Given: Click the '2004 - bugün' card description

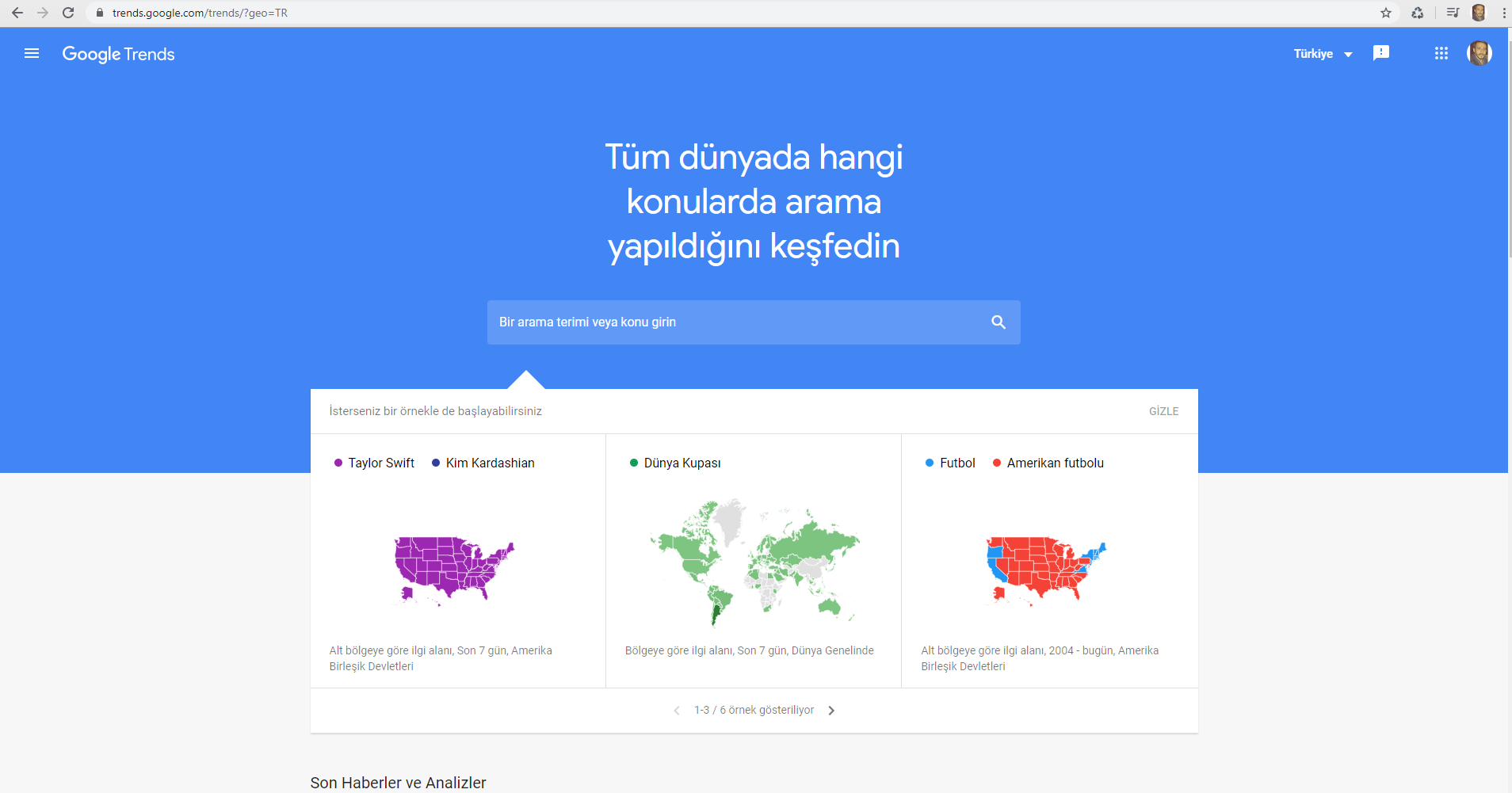Looking at the screenshot, I should 1040,658.
